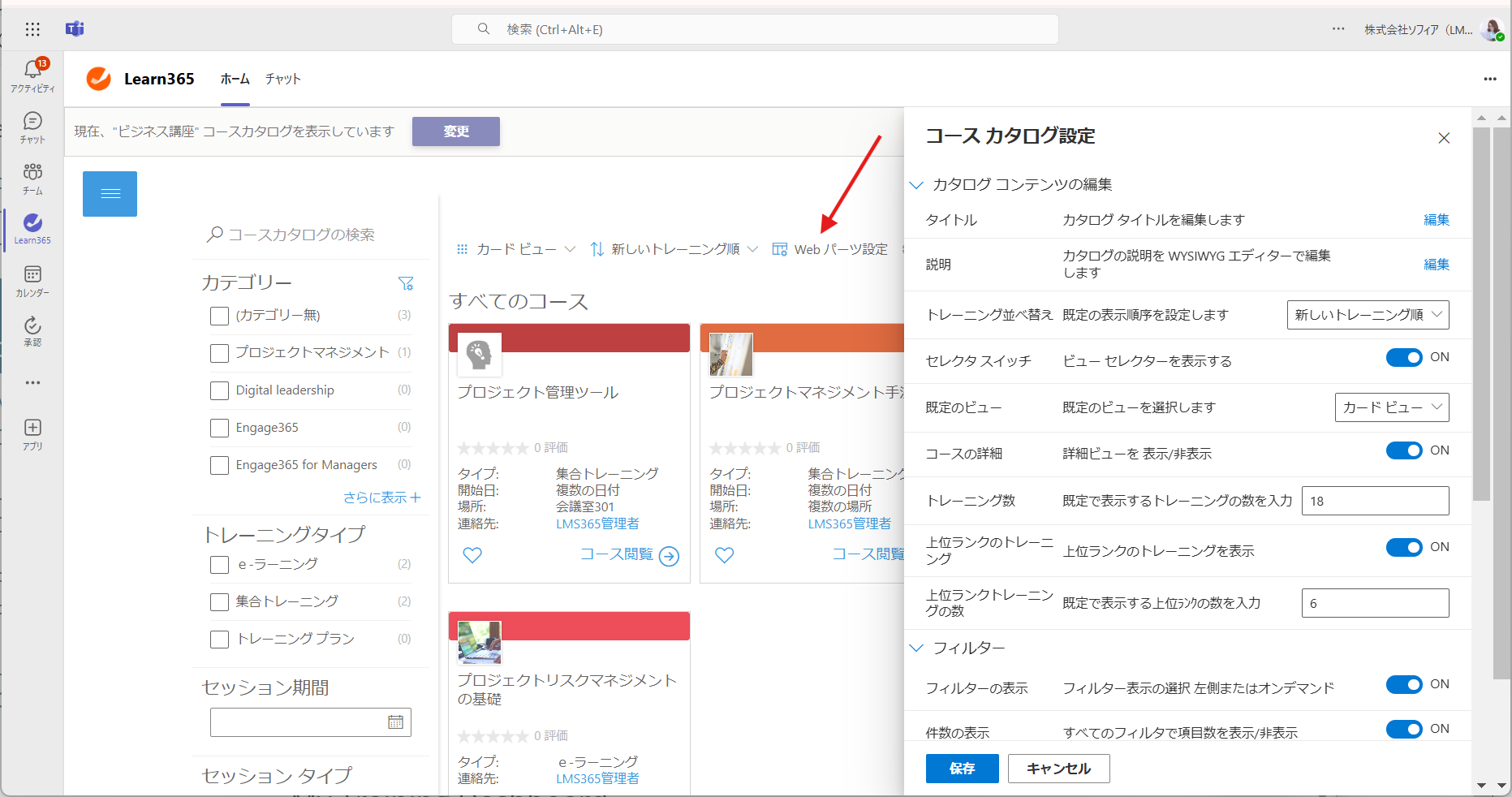Open Teams in the sidebar
The width and height of the screenshot is (1512, 797).
(32, 179)
